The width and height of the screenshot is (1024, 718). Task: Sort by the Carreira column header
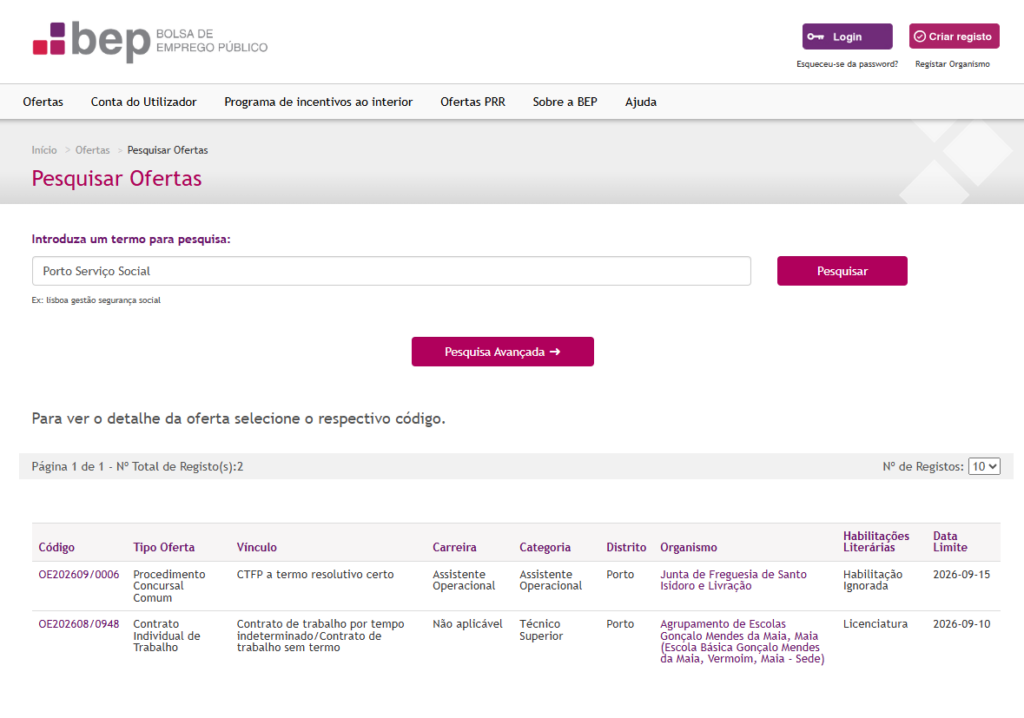click(455, 547)
